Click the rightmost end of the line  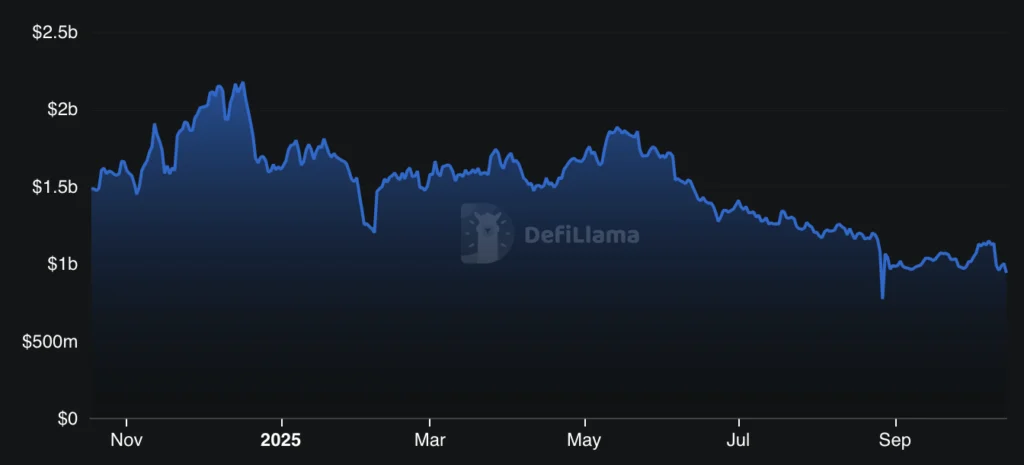coord(1006,272)
